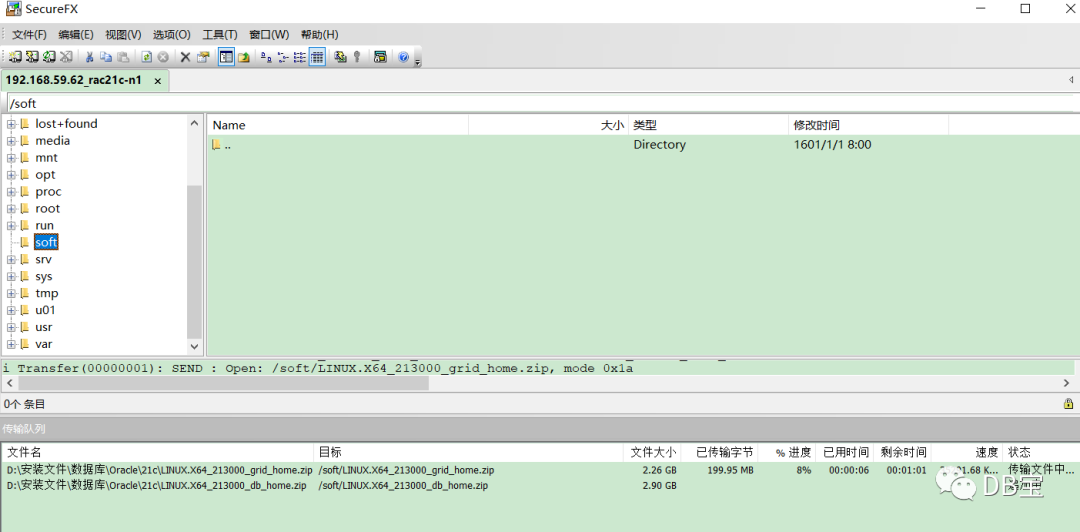Click the log pane horizontal scrollbar thumb

pyautogui.click(x=222, y=383)
